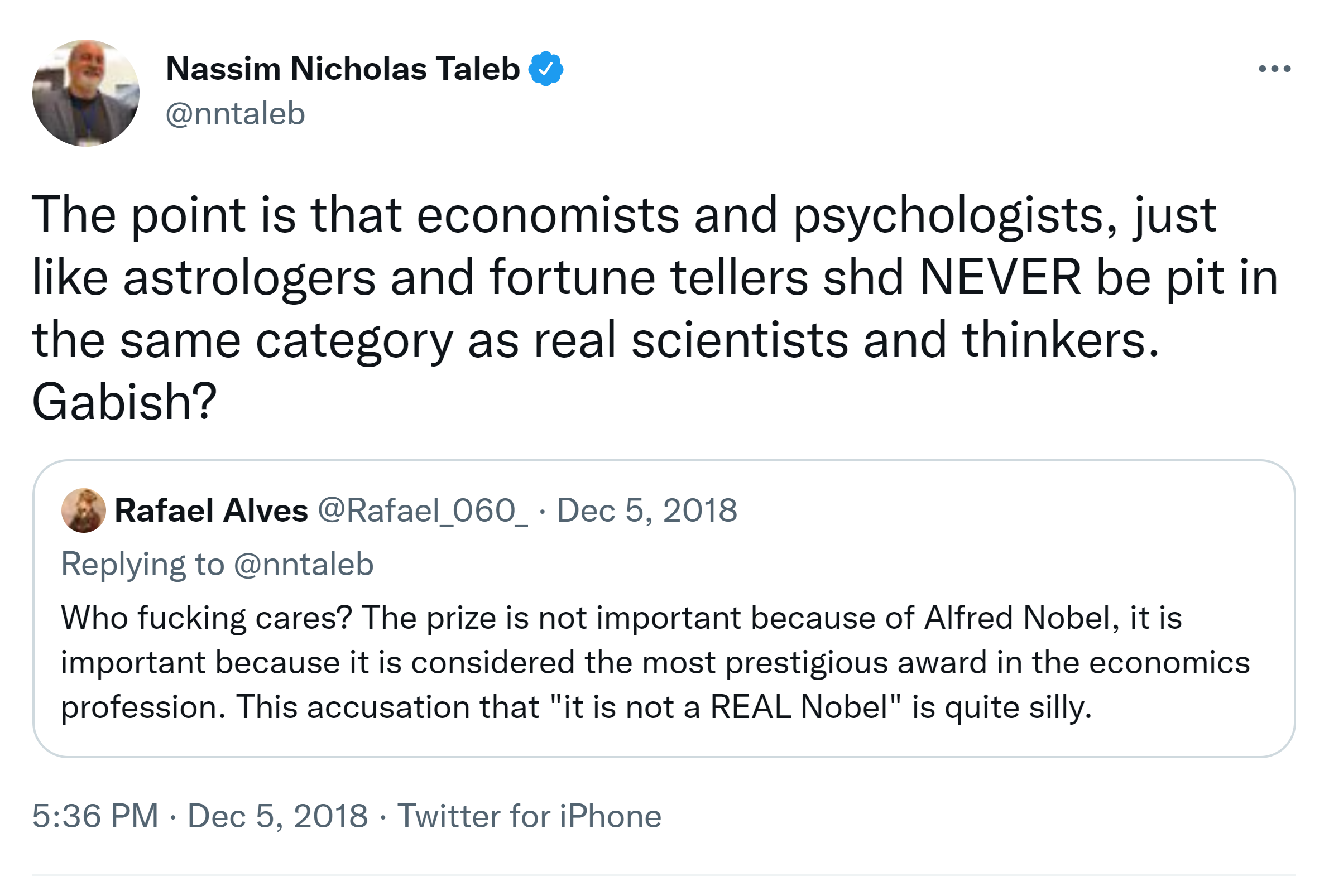This screenshot has height=896, width=1329.
Task: Click the first line of the main tweet
Action: pyautogui.click(x=623, y=215)
